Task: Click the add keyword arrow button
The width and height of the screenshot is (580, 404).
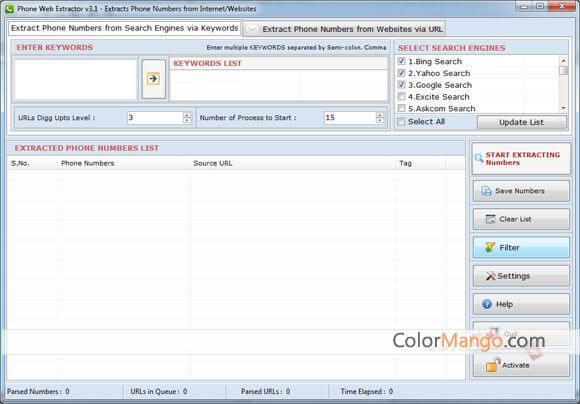Action: pyautogui.click(x=154, y=79)
